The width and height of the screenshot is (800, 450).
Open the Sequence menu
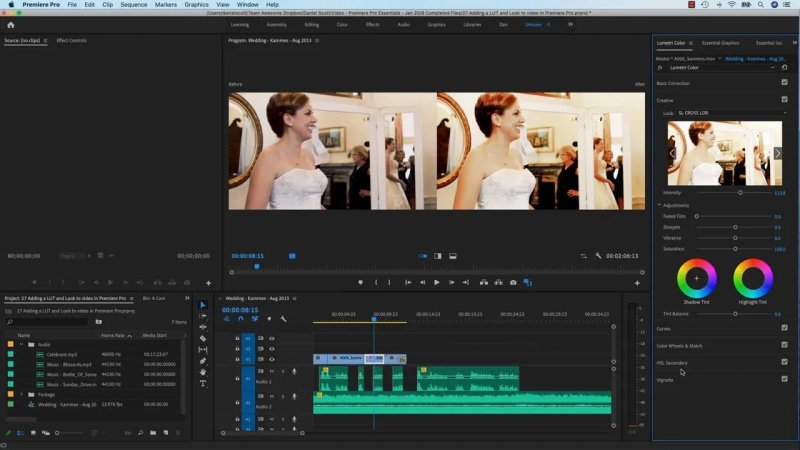coord(134,5)
